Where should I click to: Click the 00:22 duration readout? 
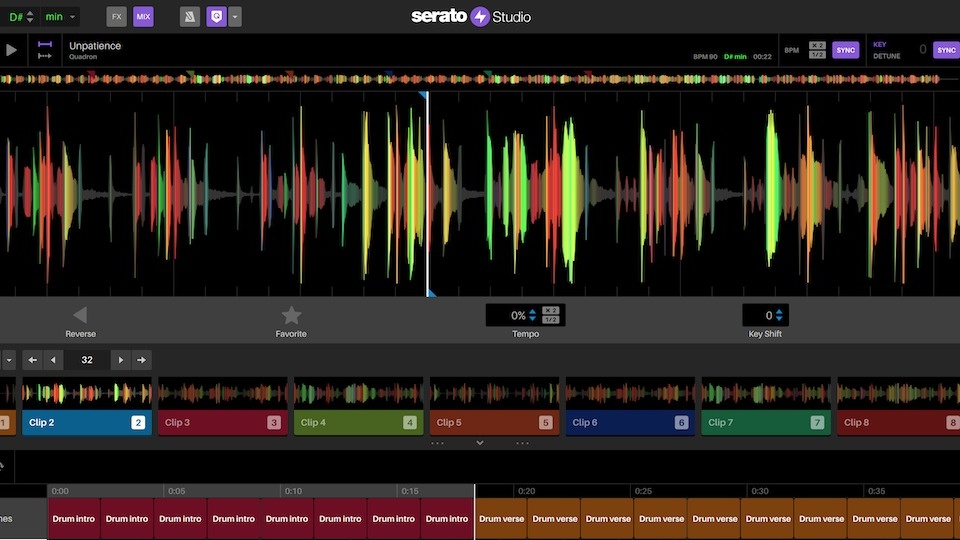(762, 57)
